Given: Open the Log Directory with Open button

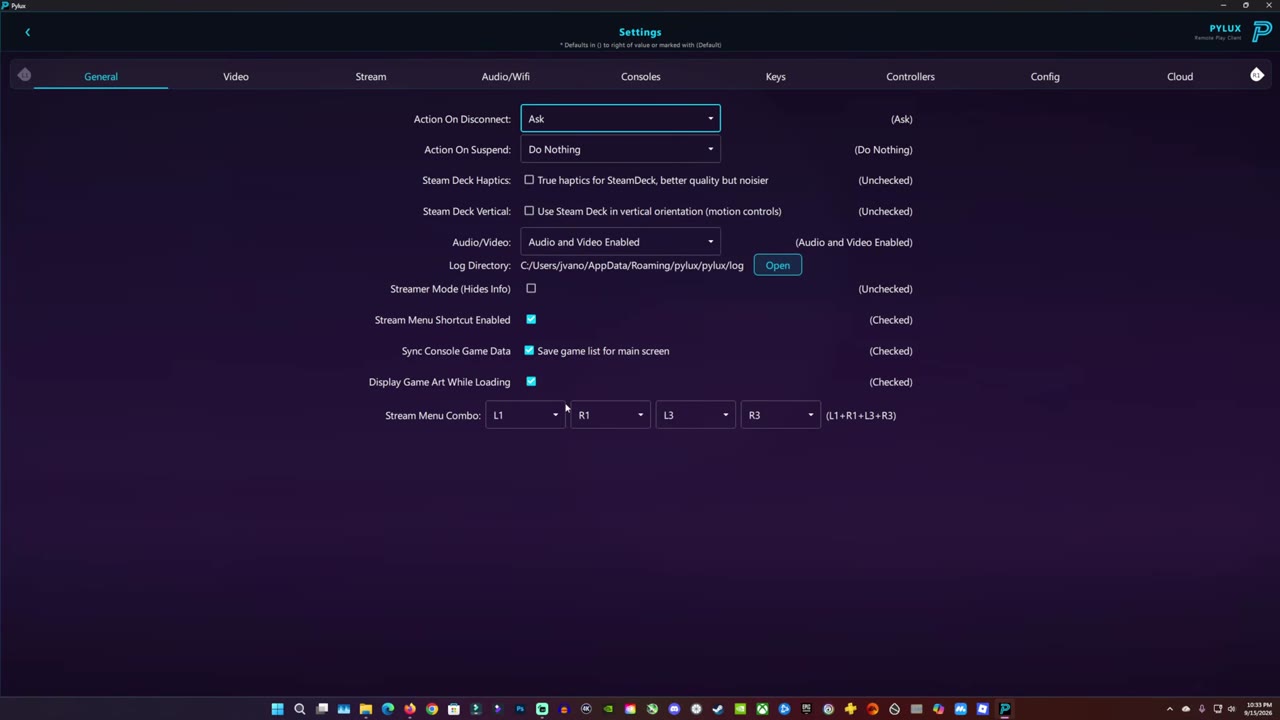Looking at the screenshot, I should click(x=778, y=265).
